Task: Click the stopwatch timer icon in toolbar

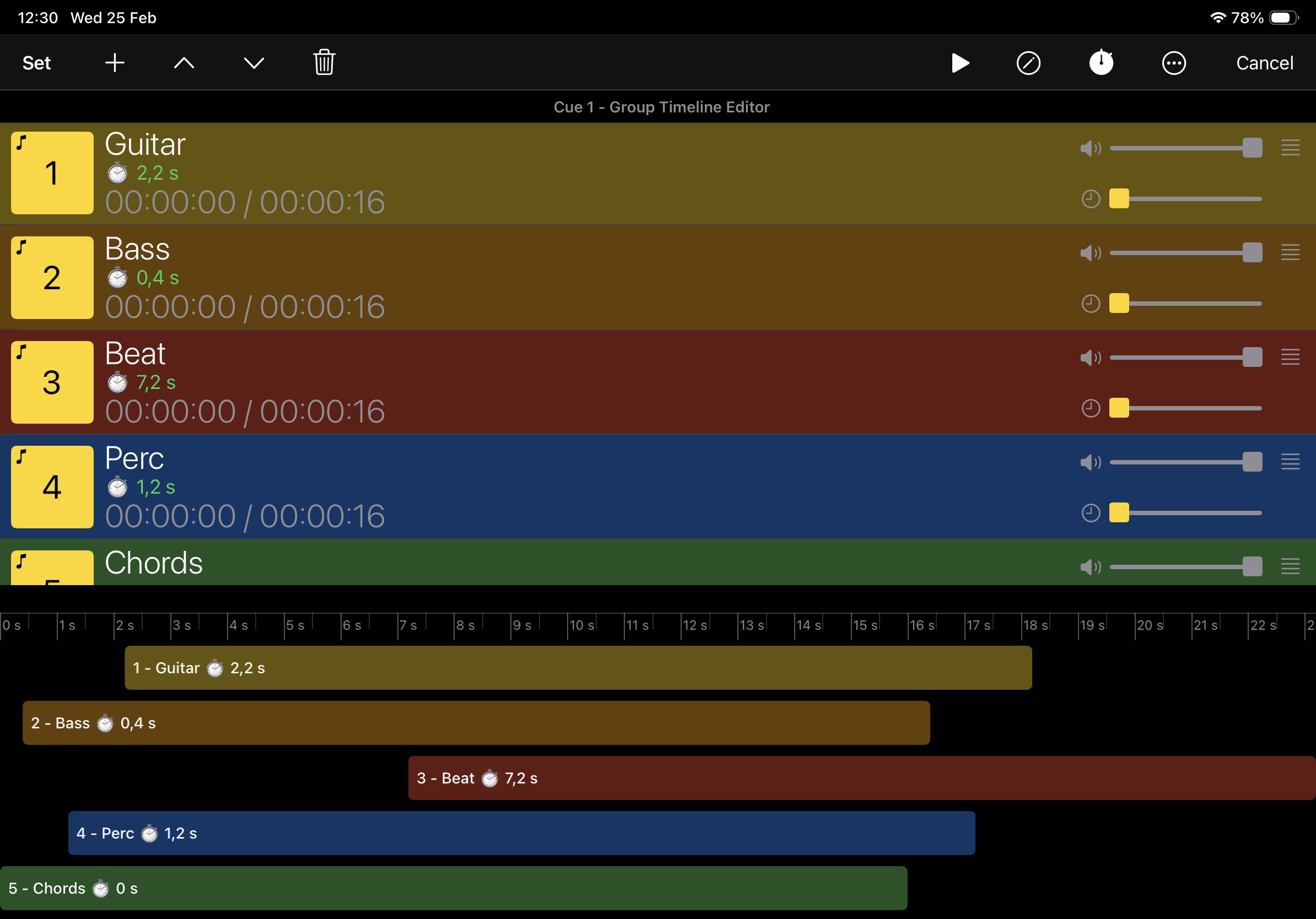Action: [x=1101, y=62]
